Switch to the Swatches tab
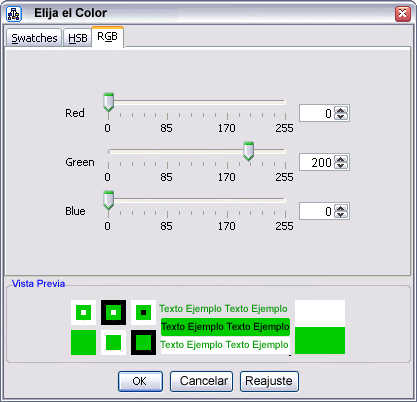The width and height of the screenshot is (417, 402). coord(34,38)
